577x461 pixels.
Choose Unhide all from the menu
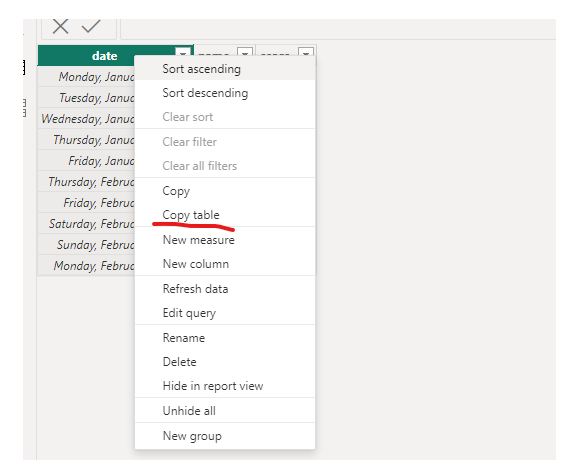tap(225, 410)
